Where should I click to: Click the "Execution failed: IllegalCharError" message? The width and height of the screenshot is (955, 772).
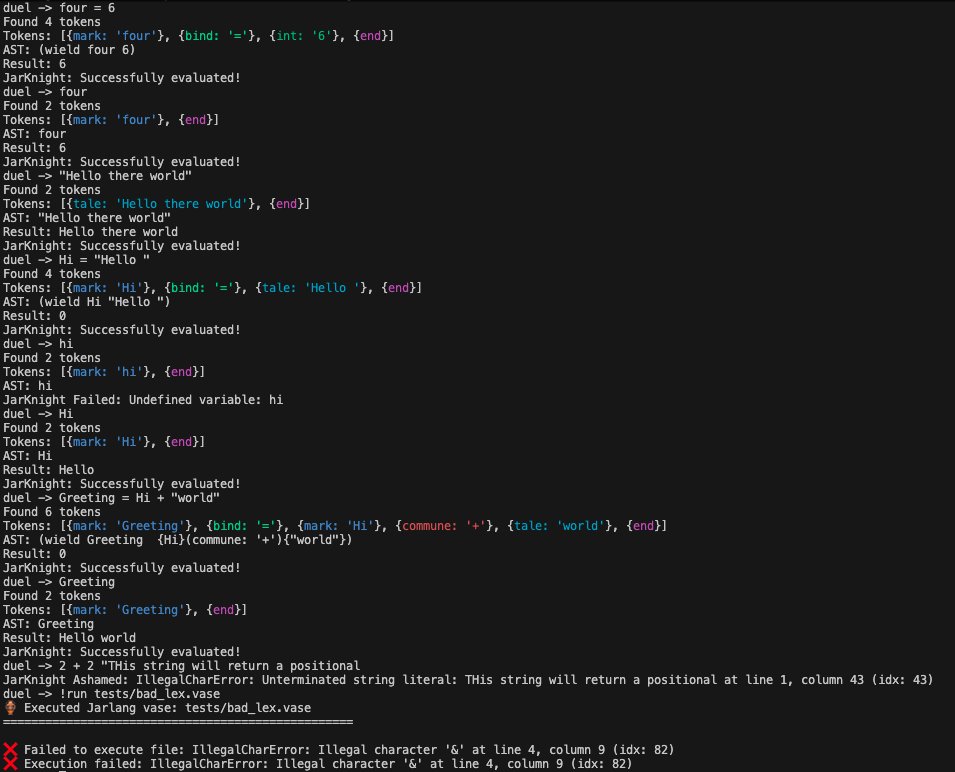click(328, 764)
